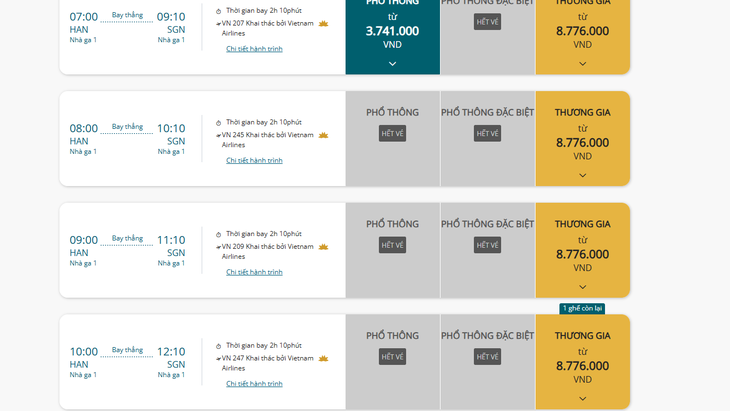Click the 08:00 departure time
This screenshot has width=730, height=411.
point(84,128)
